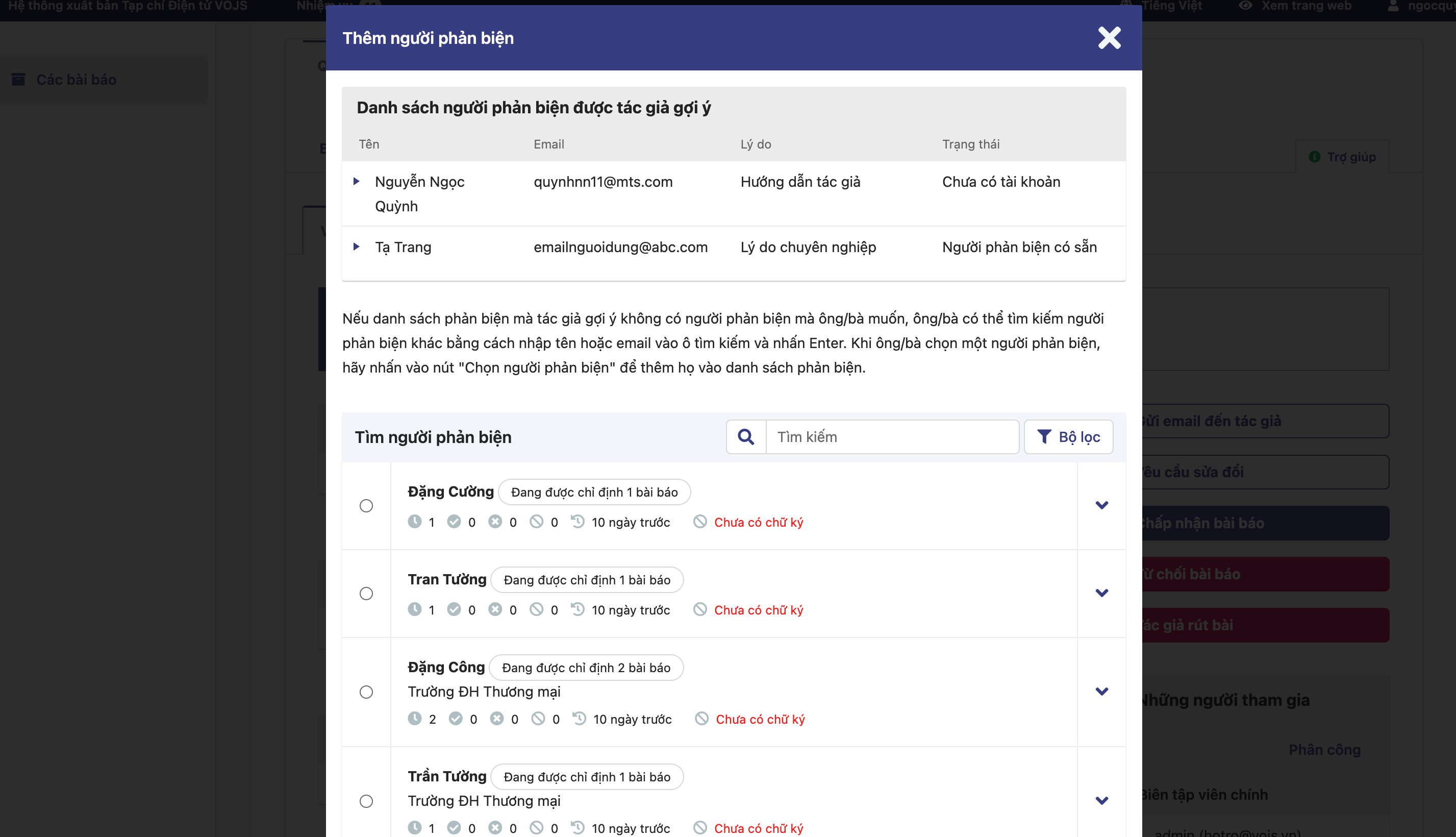Click the 'Chưa có tài khoản' status cell
This screenshot has height=837, width=1456.
tap(1001, 182)
